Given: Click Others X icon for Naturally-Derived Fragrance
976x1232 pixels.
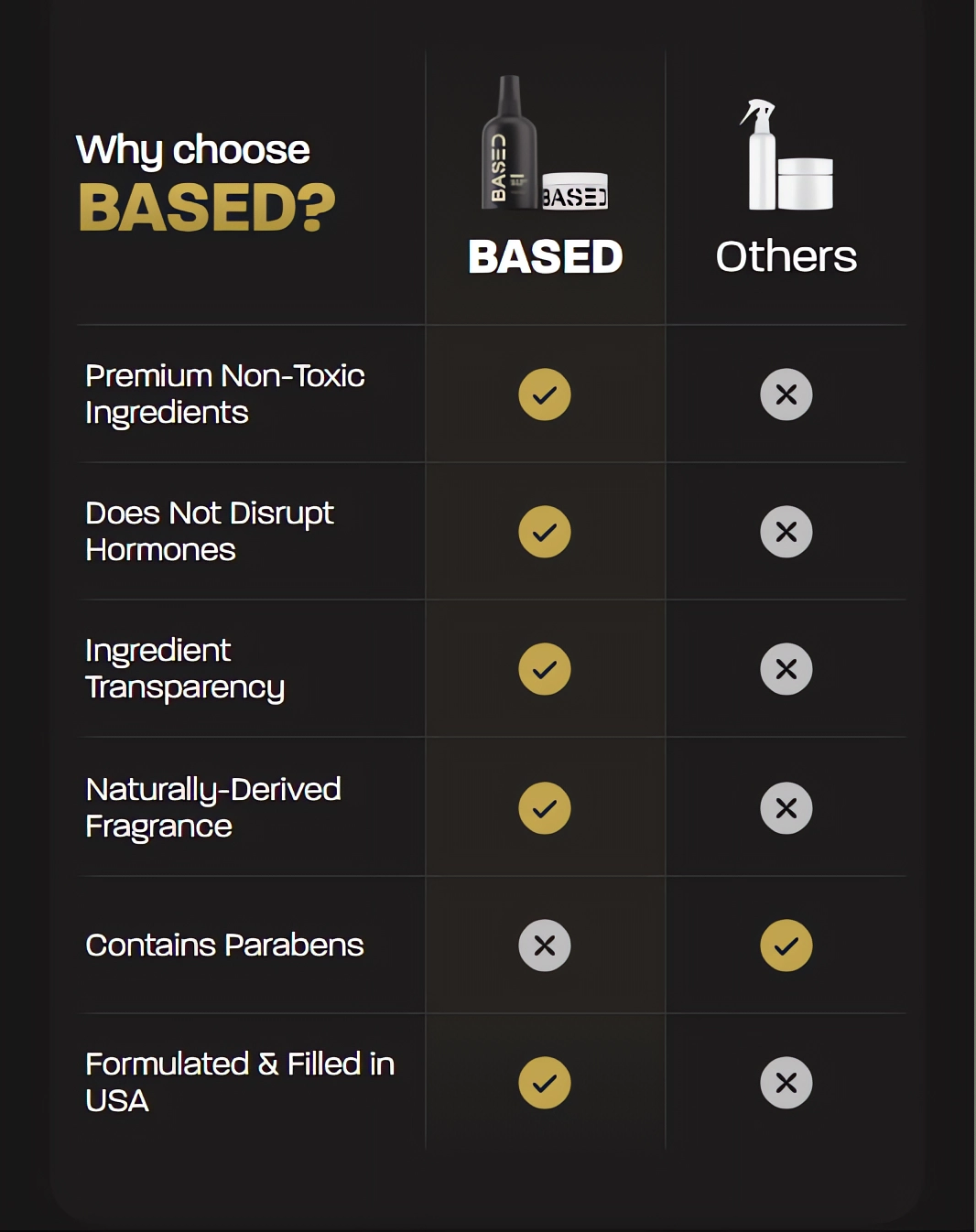Looking at the screenshot, I should [x=786, y=808].
